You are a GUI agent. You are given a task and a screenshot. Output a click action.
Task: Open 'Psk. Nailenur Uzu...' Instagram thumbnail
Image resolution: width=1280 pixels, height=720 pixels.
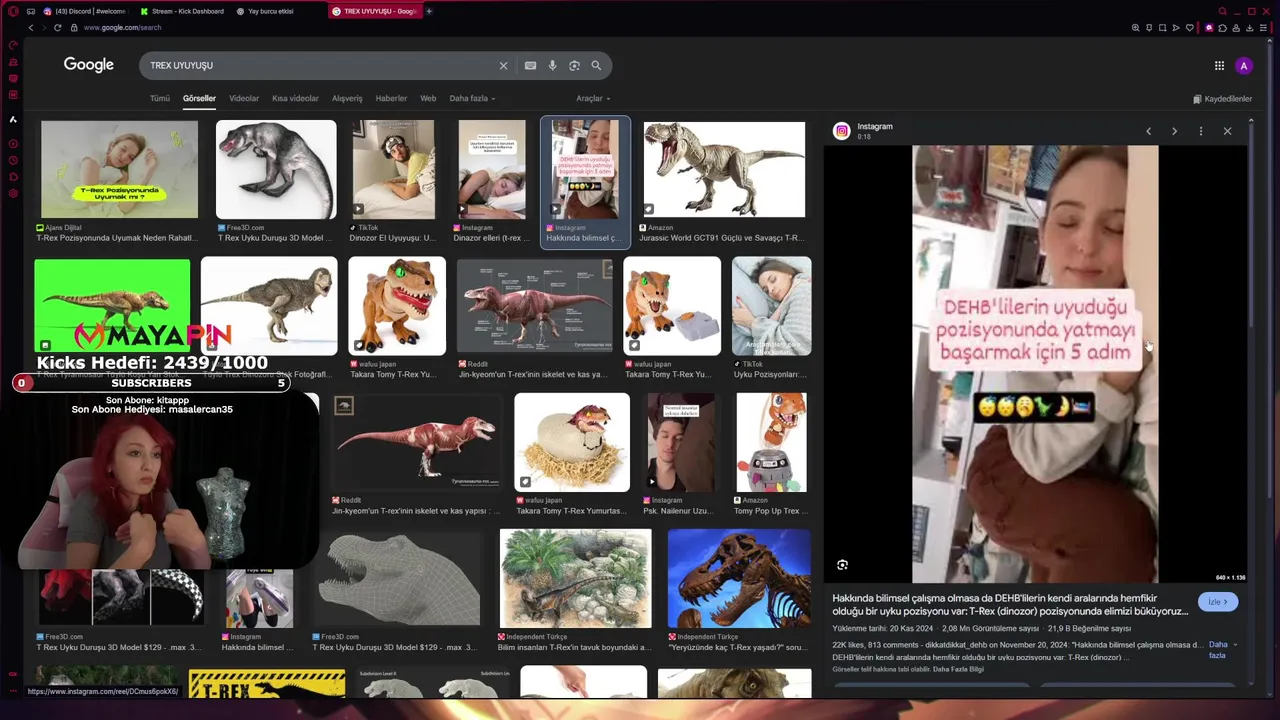pyautogui.click(x=680, y=442)
